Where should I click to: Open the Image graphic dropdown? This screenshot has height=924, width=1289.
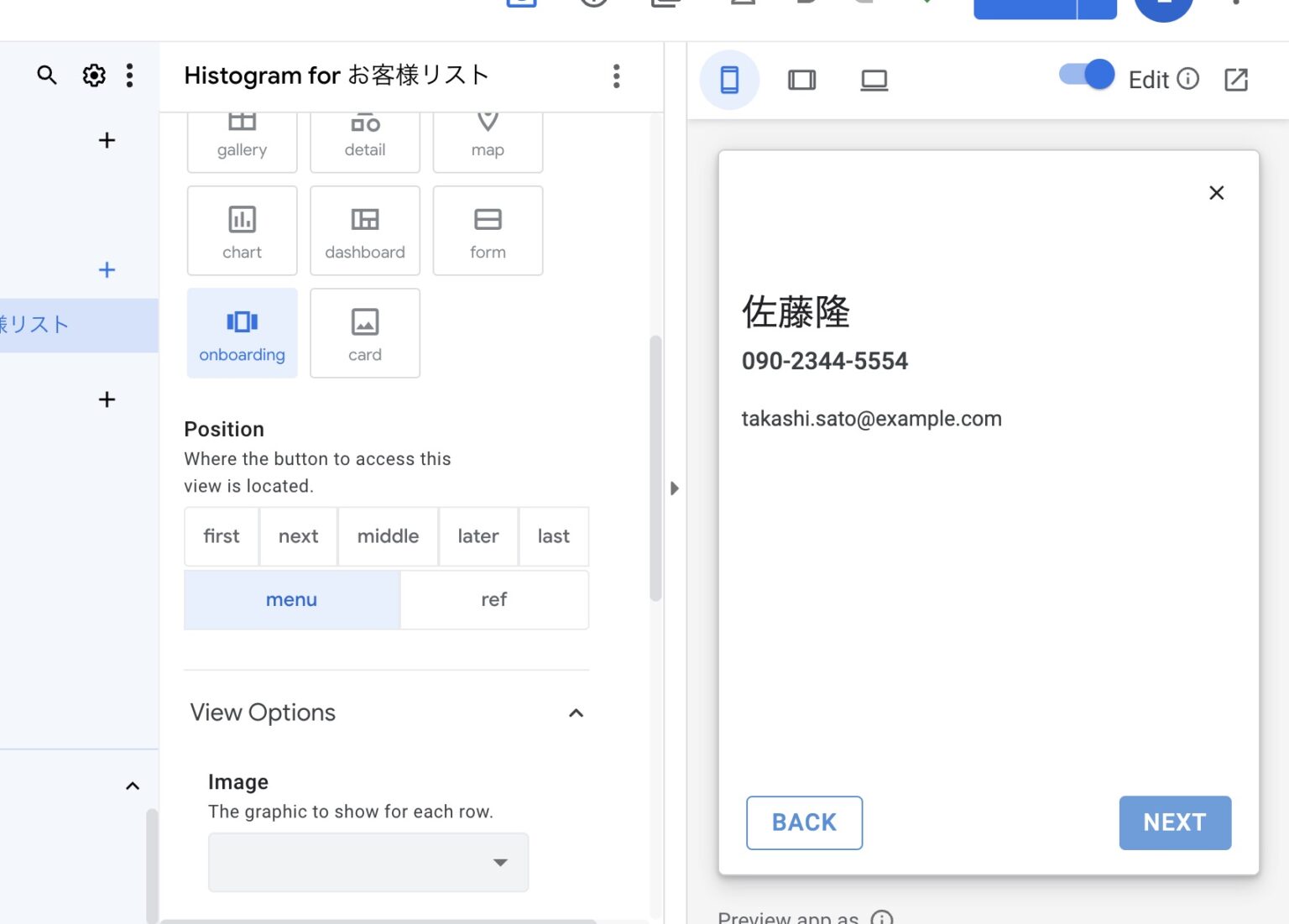[x=368, y=862]
